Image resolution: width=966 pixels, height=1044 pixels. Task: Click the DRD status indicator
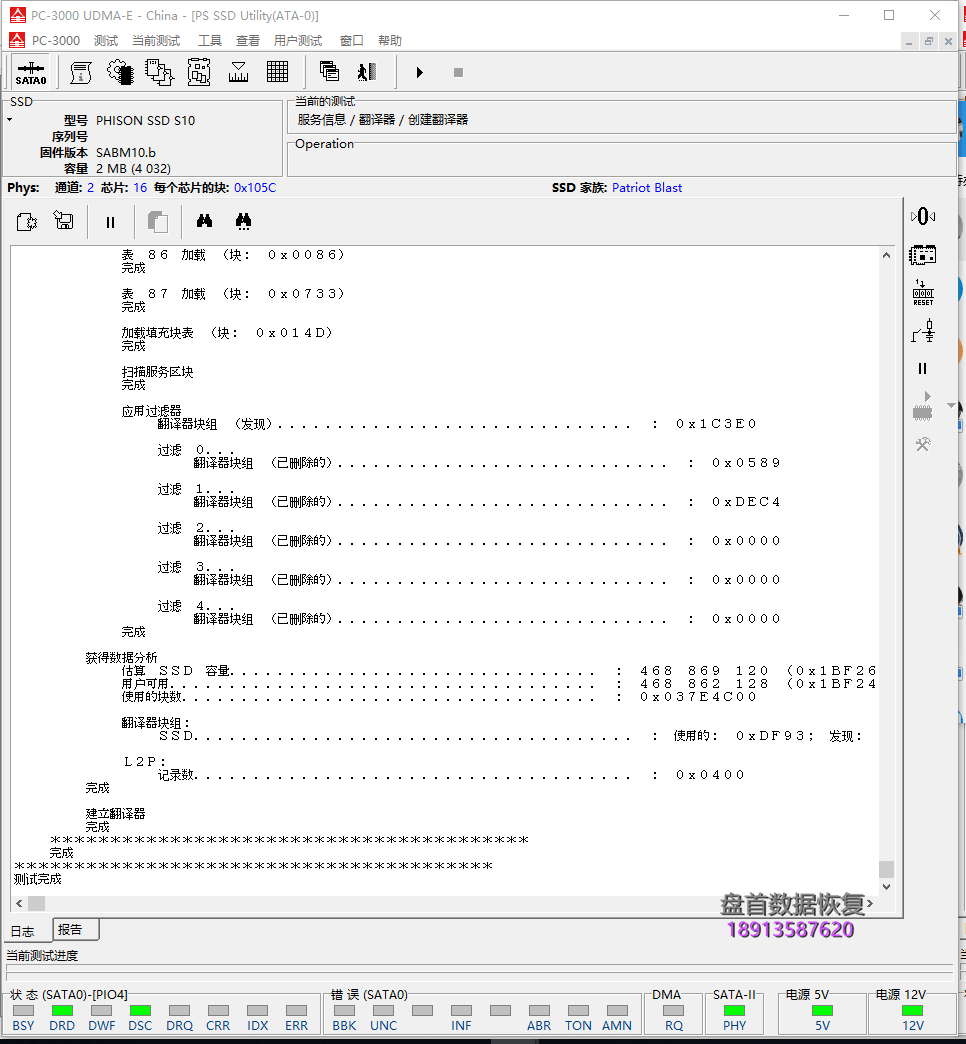pos(62,1011)
